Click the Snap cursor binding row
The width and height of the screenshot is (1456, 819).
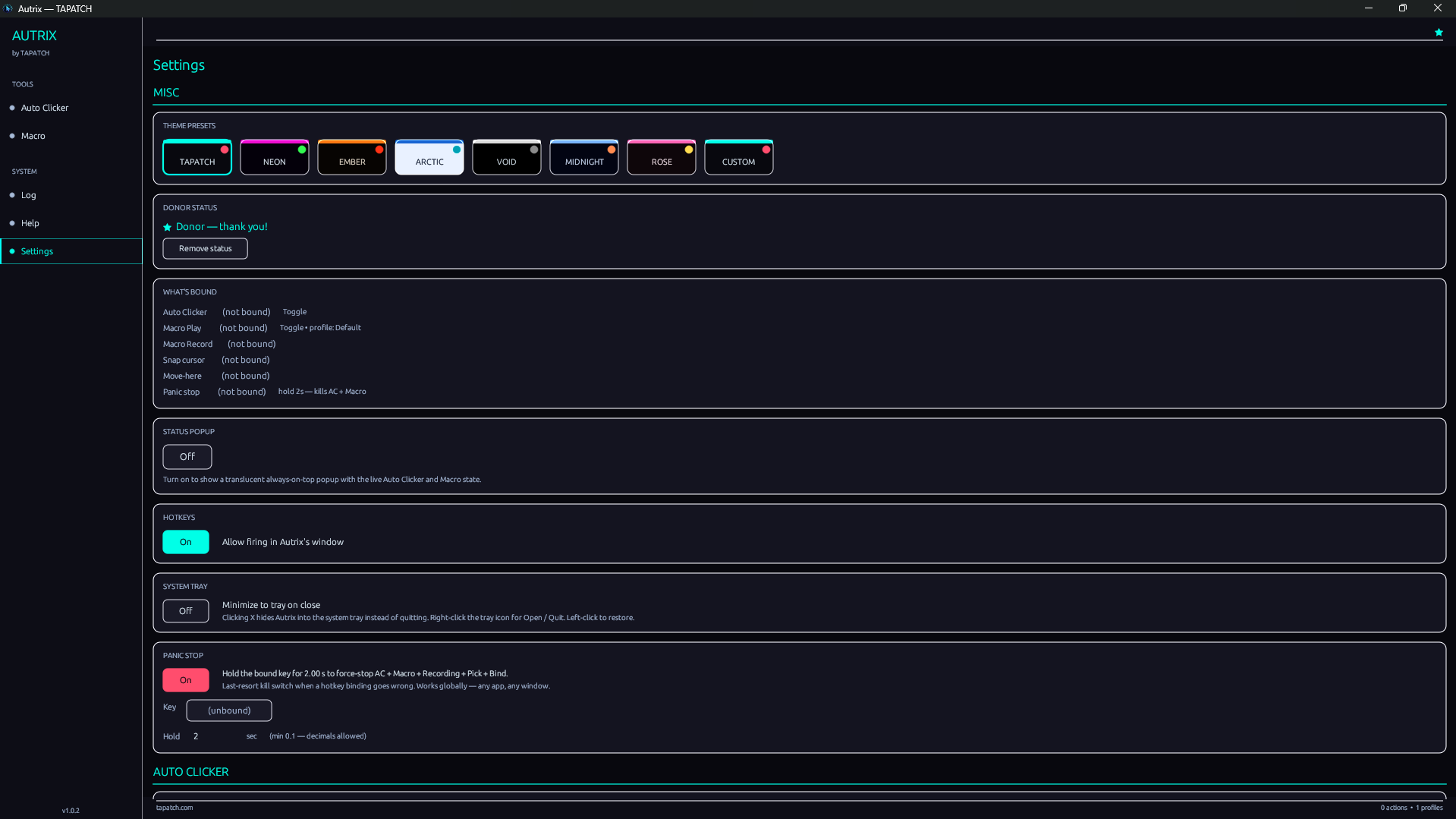click(216, 360)
